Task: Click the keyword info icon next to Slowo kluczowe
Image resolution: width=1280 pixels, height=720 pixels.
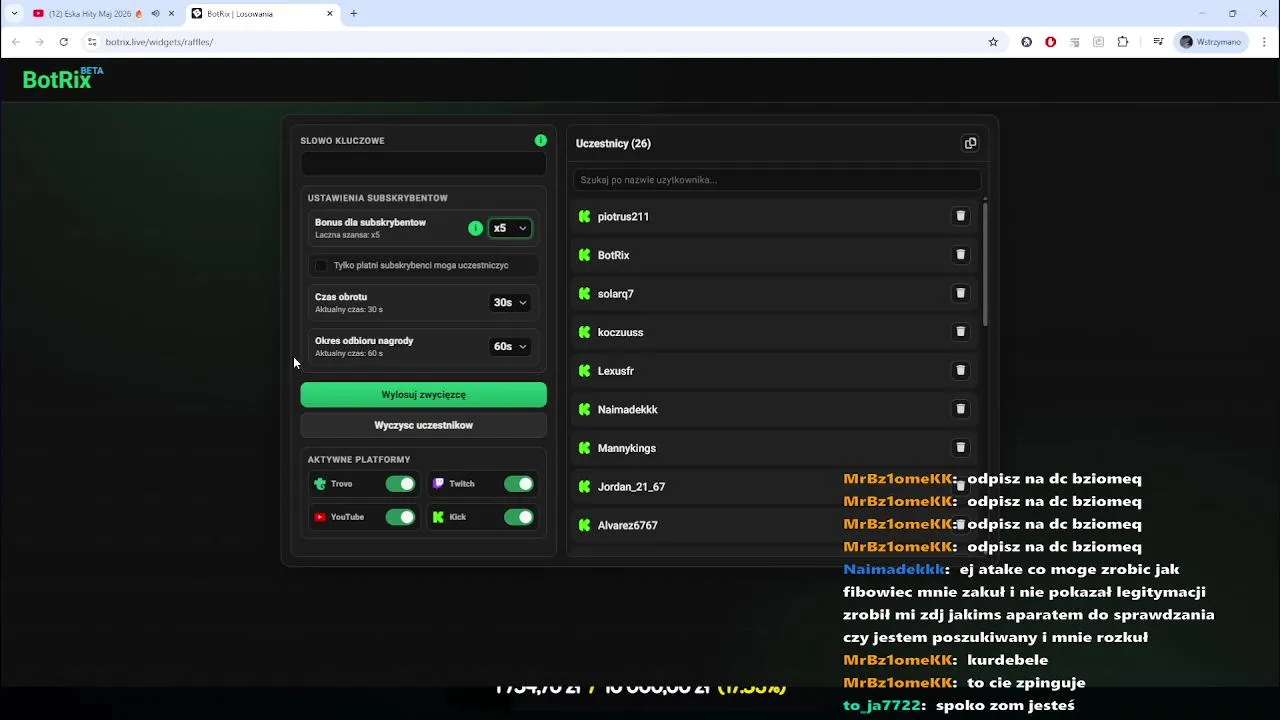Action: 540,140
